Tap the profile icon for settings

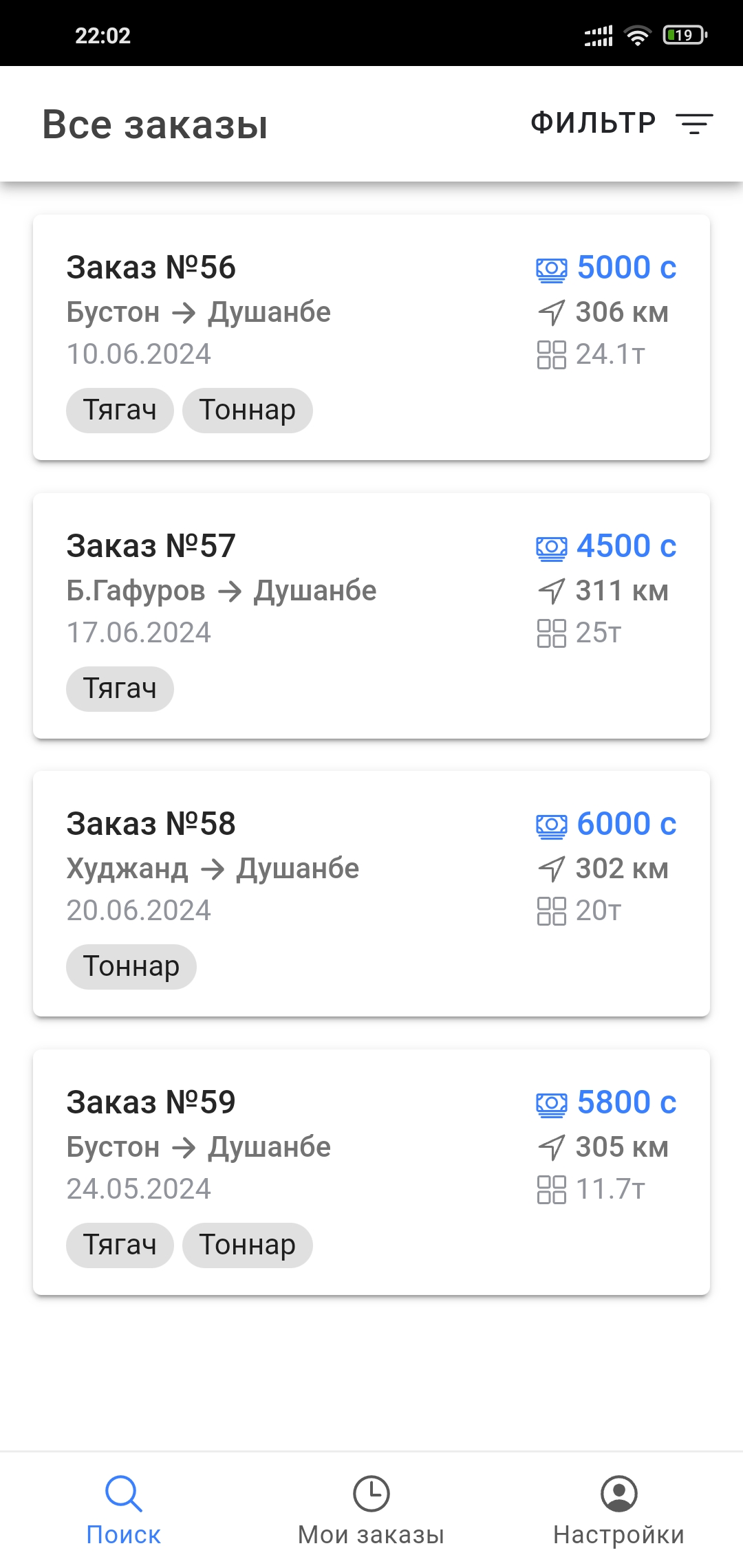619,1494
